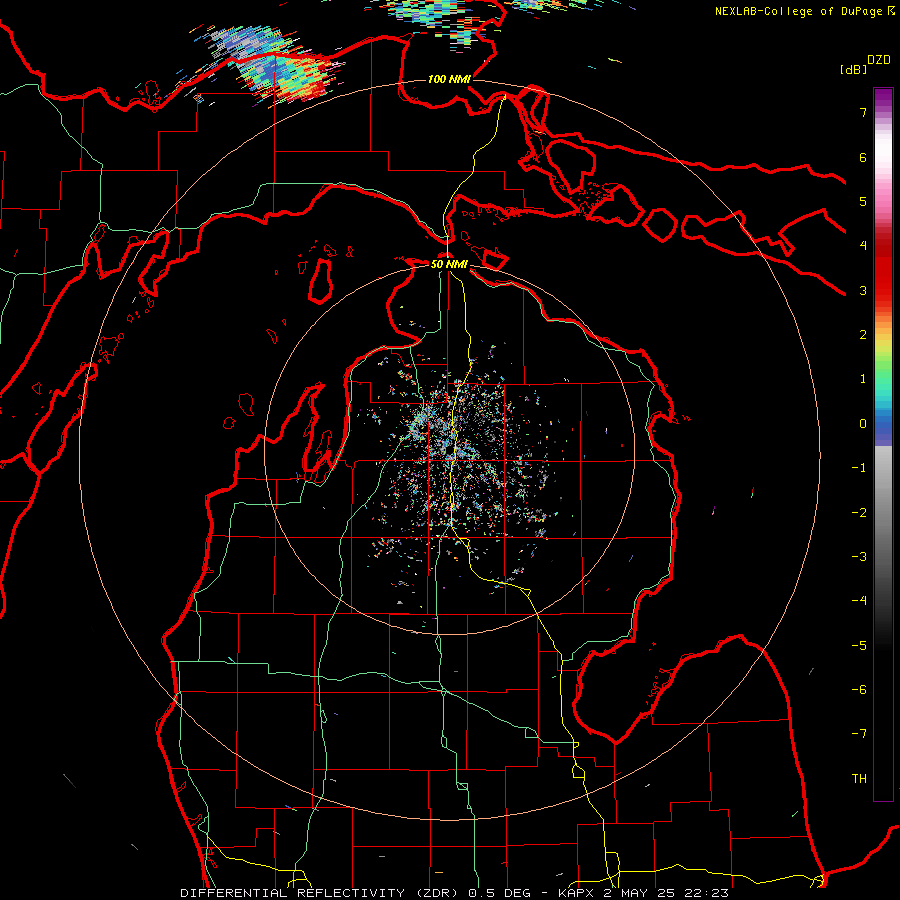Click the 6 value on color scale

[x=863, y=157]
